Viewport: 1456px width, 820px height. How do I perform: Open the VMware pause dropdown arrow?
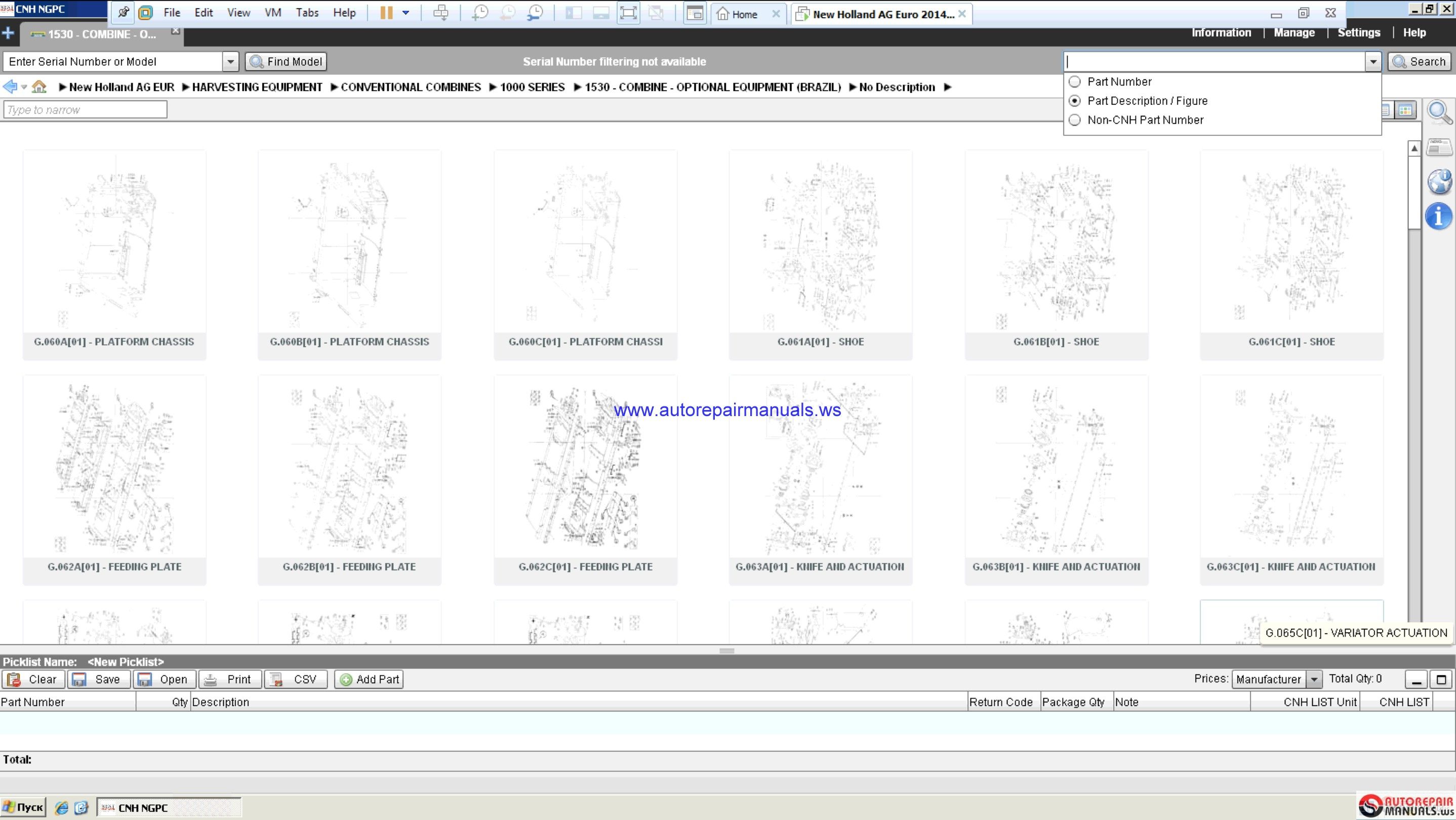click(x=406, y=13)
